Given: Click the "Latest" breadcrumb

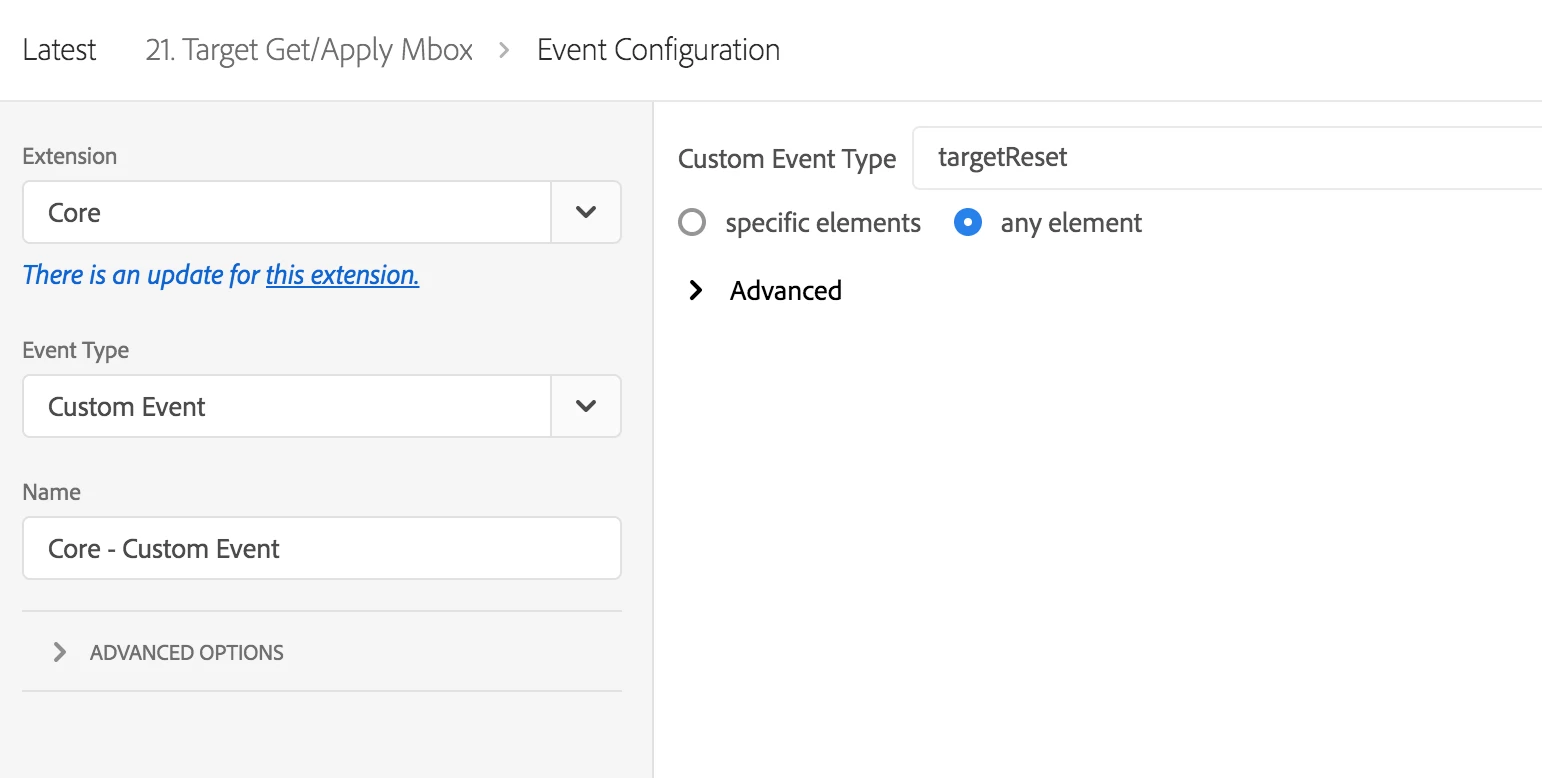Looking at the screenshot, I should [x=59, y=50].
